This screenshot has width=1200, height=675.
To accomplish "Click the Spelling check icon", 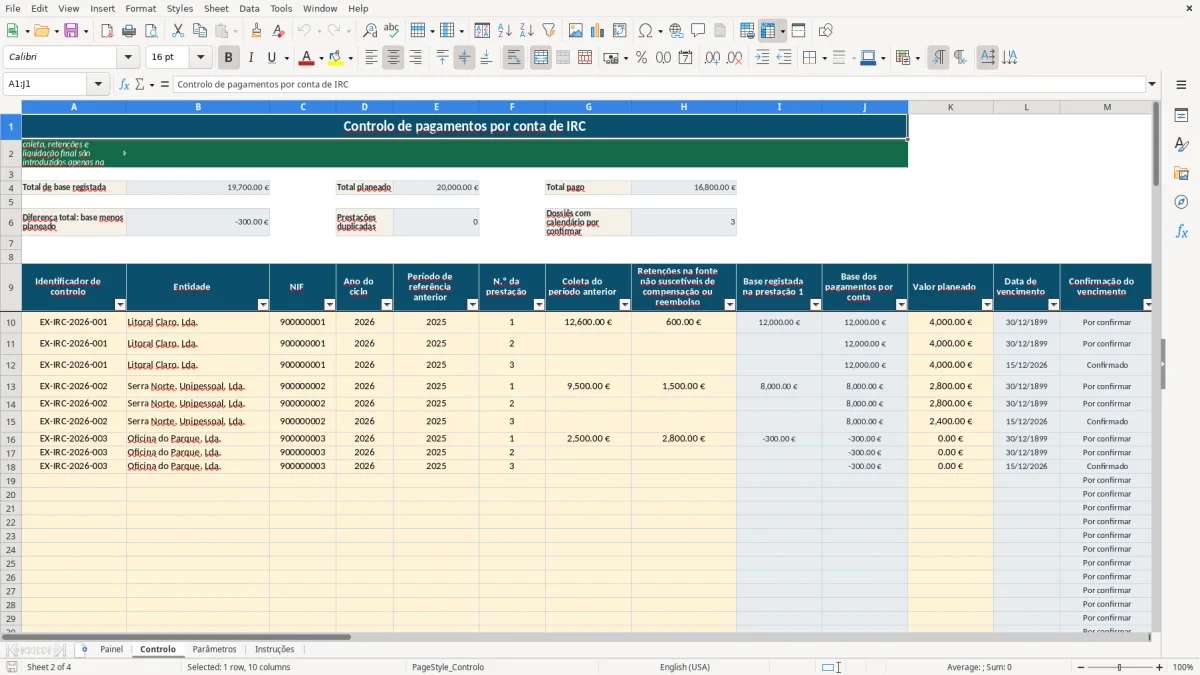I will pos(392,31).
